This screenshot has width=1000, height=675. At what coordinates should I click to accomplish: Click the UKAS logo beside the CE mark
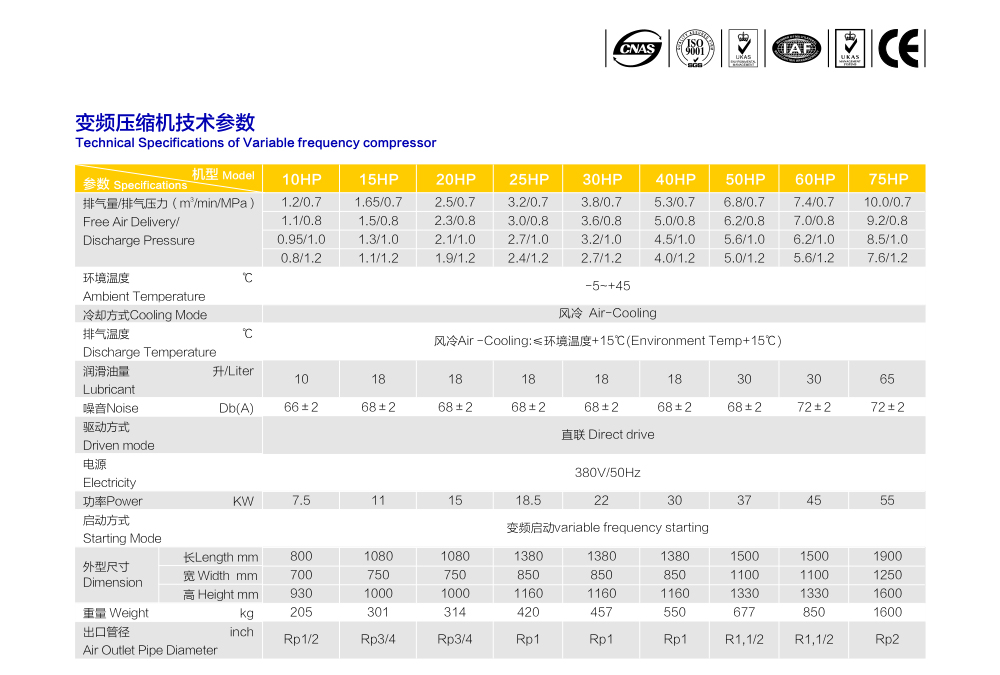tap(850, 48)
